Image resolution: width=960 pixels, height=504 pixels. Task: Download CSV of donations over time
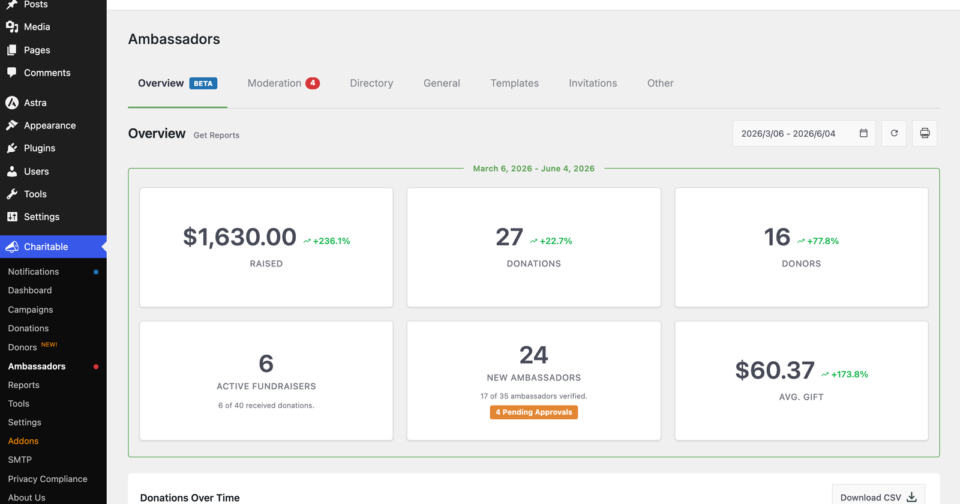[x=878, y=496]
